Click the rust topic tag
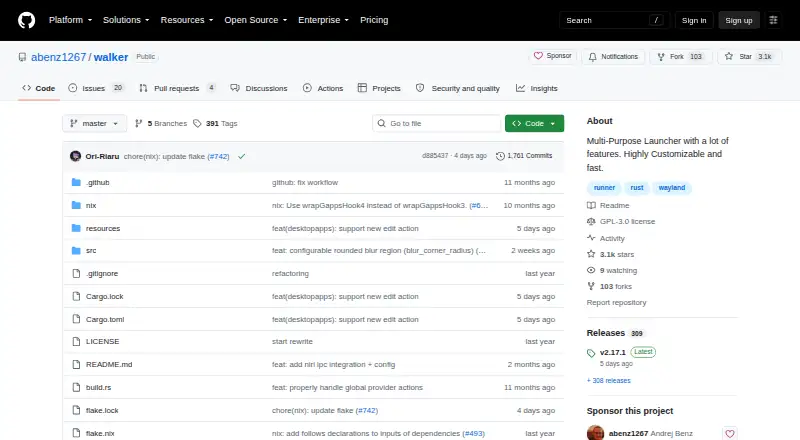The width and height of the screenshot is (800, 440). click(637, 188)
